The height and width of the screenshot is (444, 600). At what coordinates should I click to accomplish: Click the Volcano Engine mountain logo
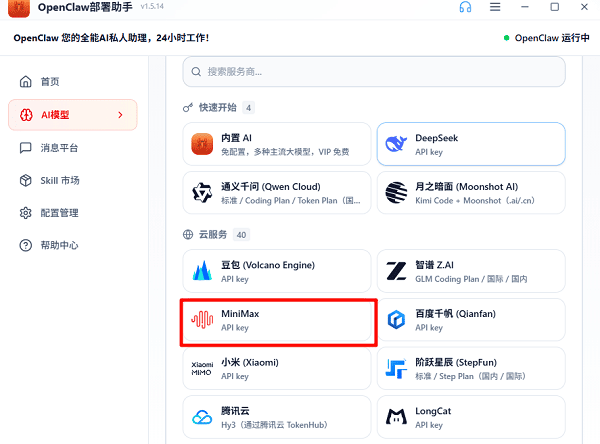pyautogui.click(x=202, y=271)
